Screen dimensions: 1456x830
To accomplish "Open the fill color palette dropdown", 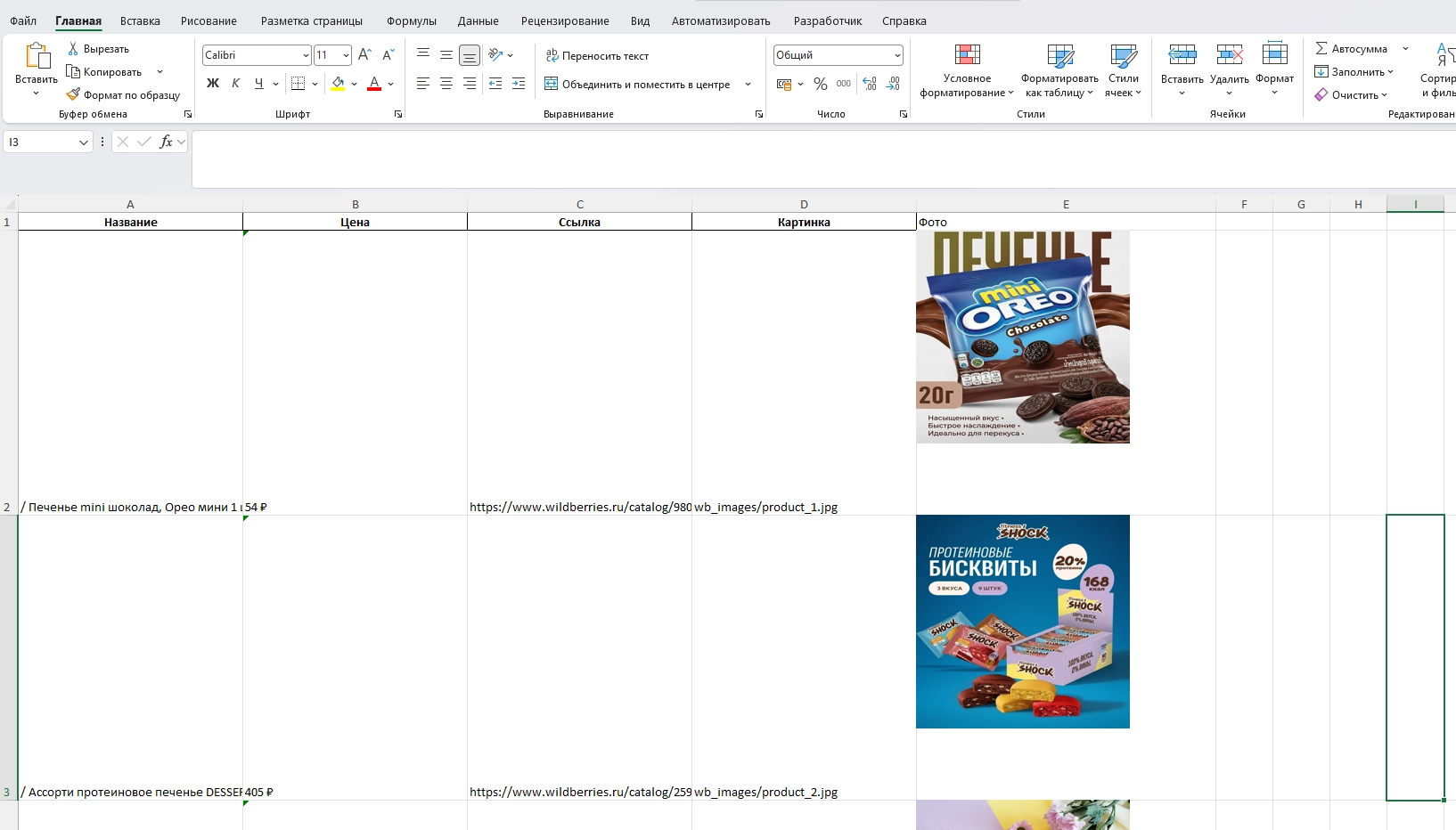I will (354, 85).
